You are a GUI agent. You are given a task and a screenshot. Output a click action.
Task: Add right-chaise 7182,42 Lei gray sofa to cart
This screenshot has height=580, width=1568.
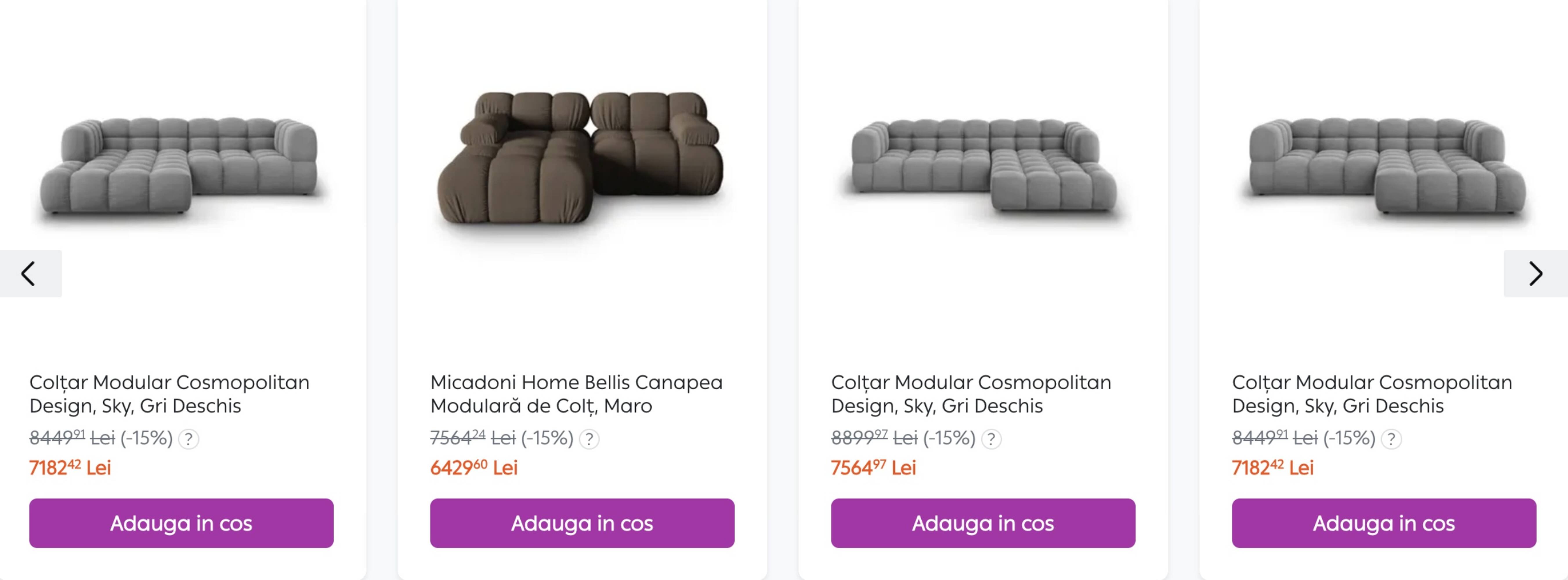pos(1383,523)
